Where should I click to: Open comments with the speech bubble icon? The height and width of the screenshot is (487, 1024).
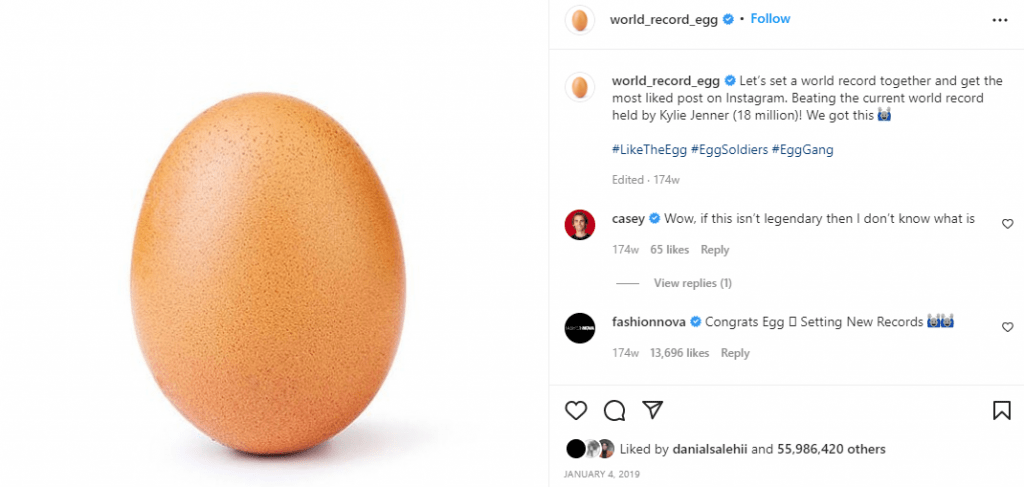[614, 410]
